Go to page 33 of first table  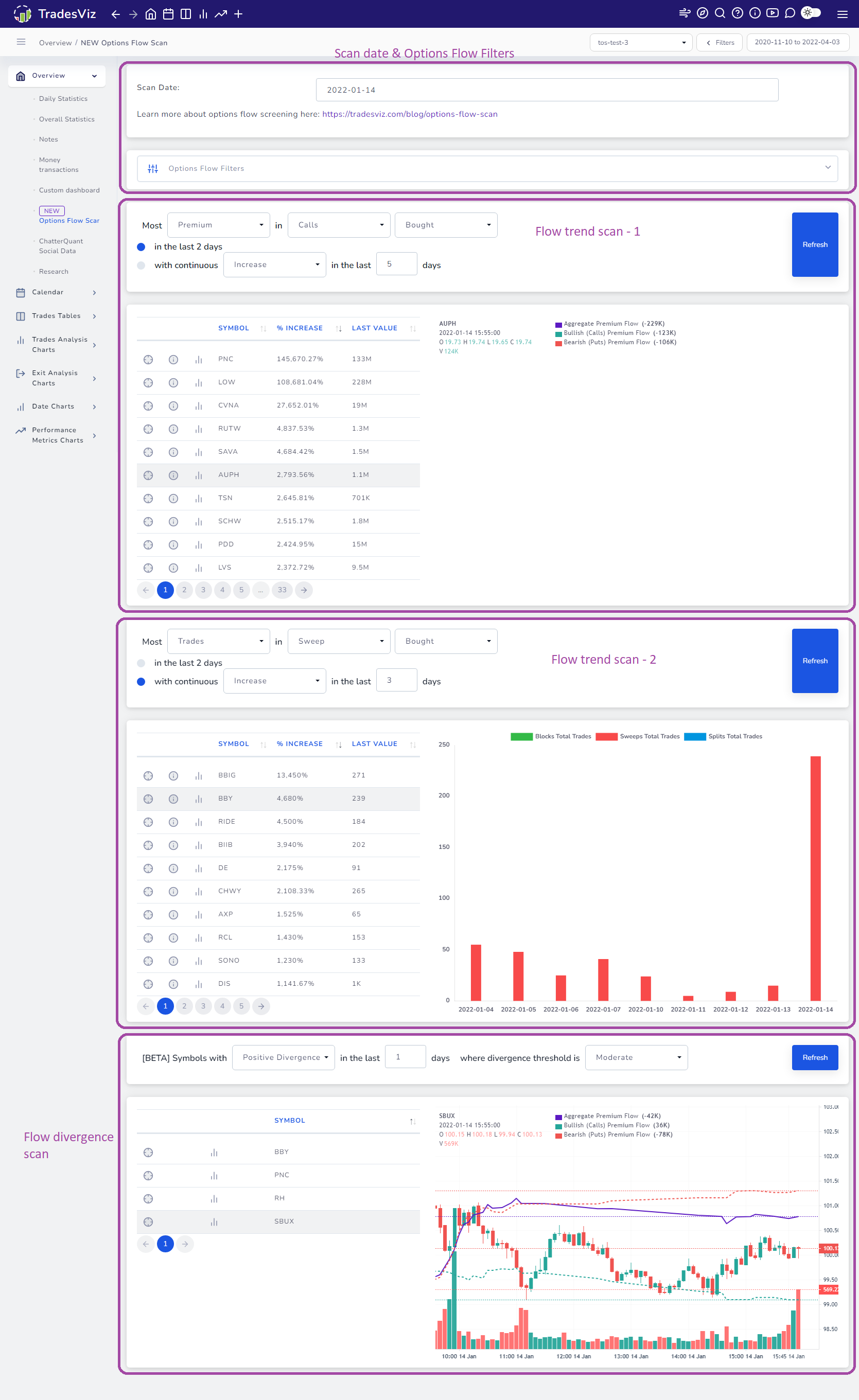(282, 590)
